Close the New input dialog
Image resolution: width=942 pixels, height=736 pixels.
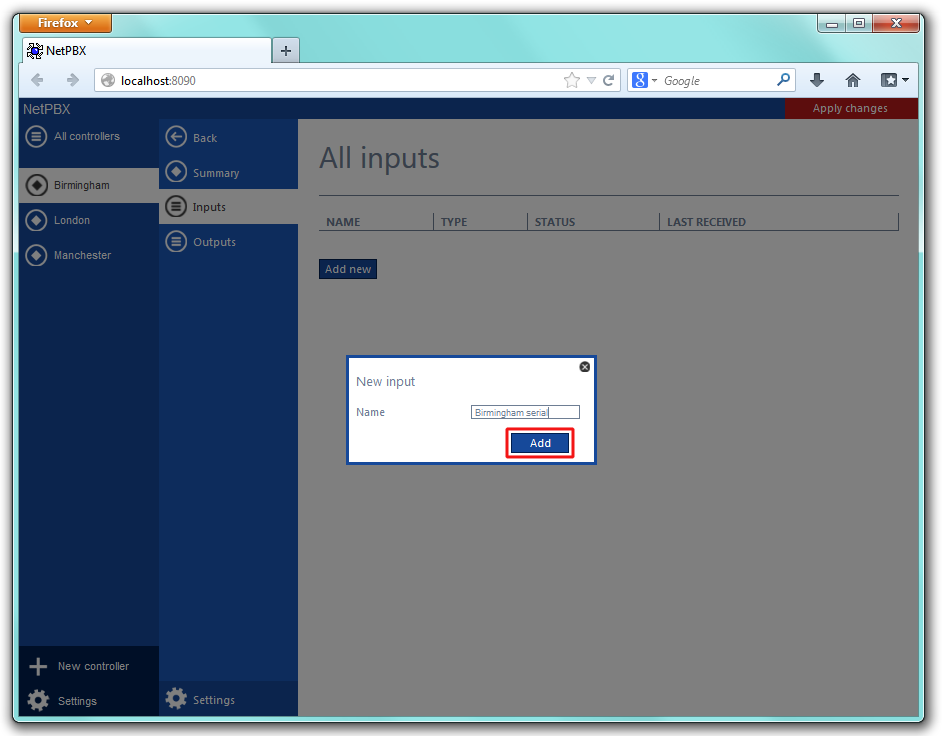(585, 367)
